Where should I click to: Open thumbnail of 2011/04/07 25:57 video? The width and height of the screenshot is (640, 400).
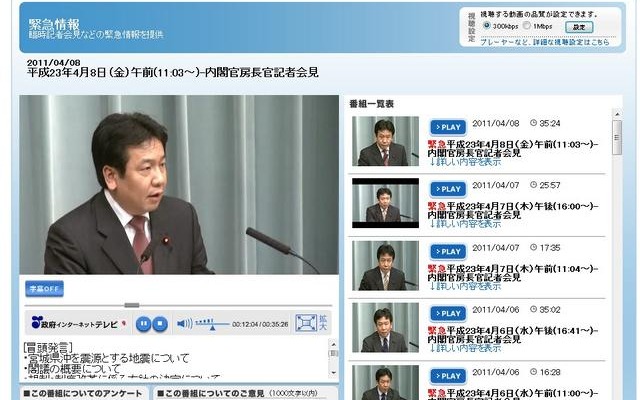tap(385, 203)
